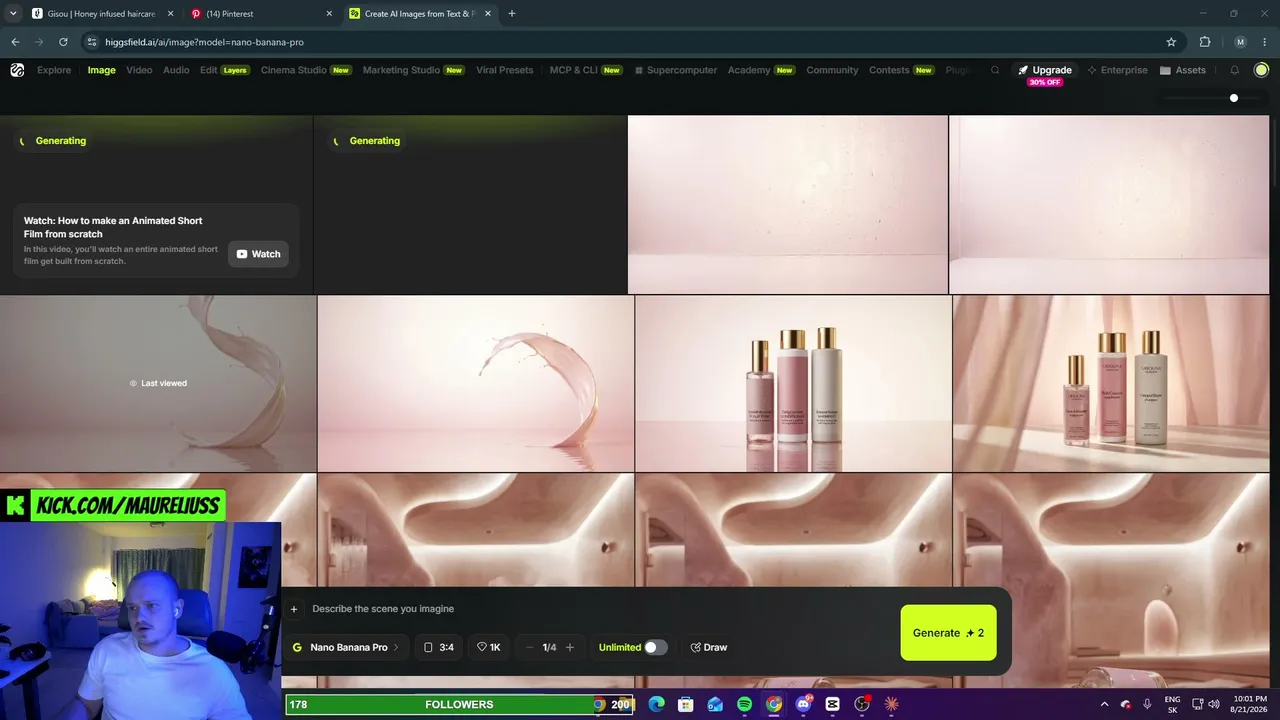Open the 3:4 aspect ratio selector

tap(439, 647)
